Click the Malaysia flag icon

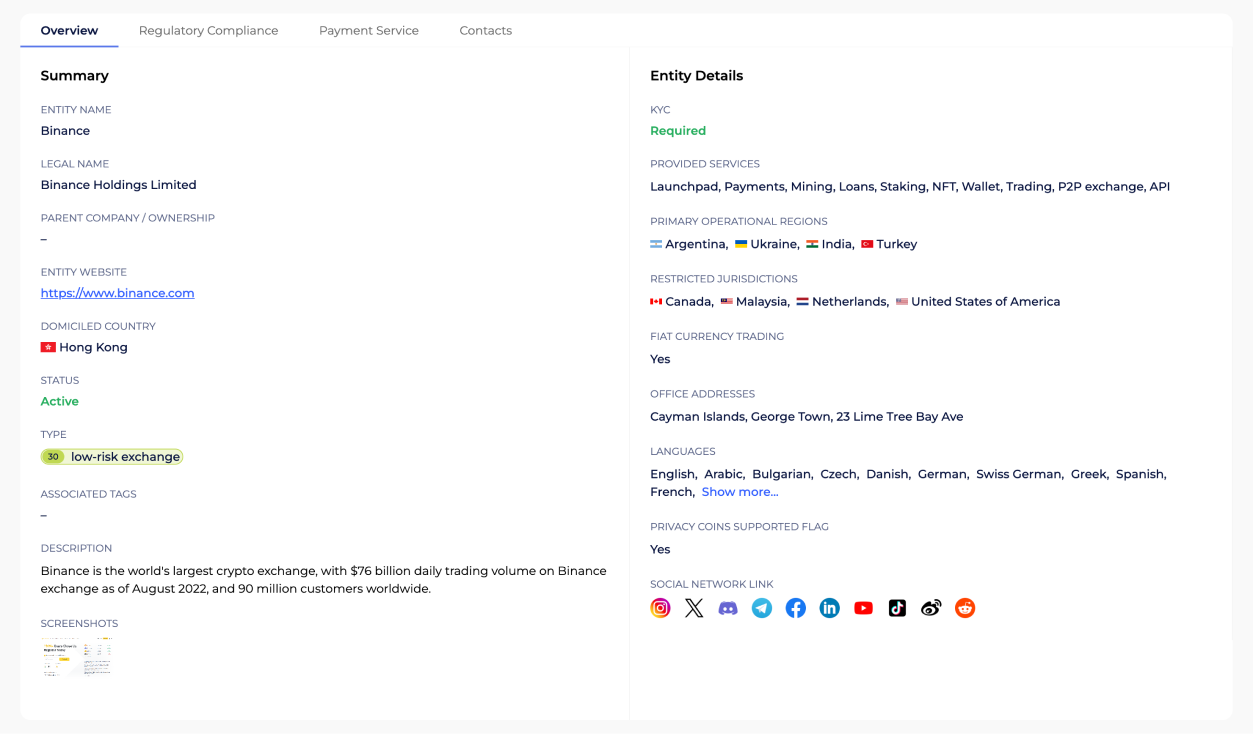point(727,302)
